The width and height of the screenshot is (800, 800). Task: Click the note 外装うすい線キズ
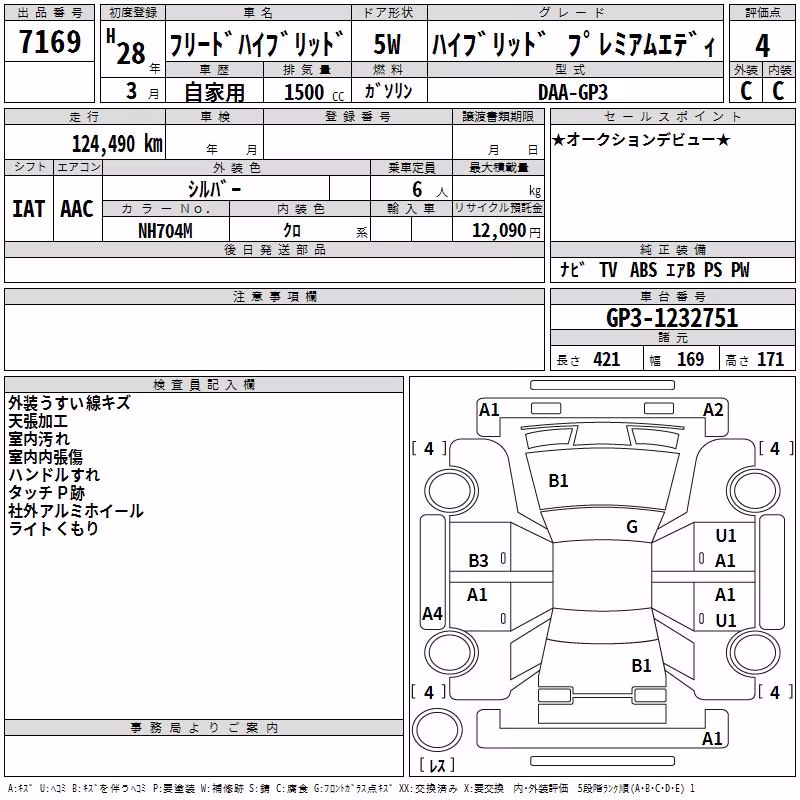point(69,403)
